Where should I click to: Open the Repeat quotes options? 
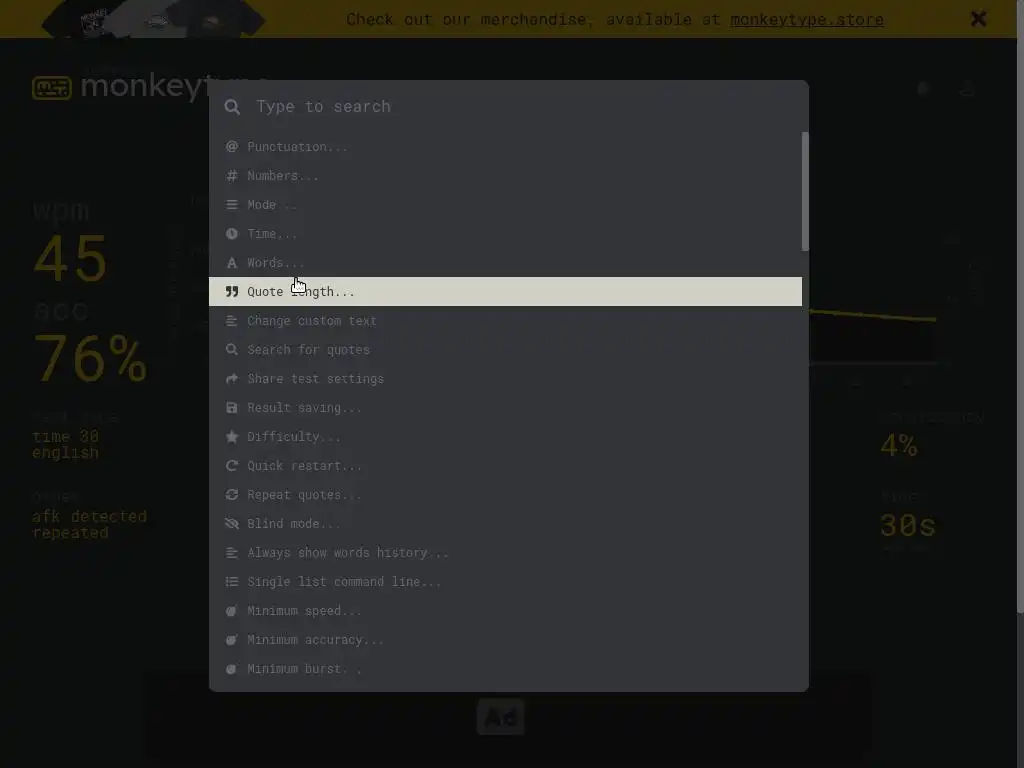pos(505,494)
